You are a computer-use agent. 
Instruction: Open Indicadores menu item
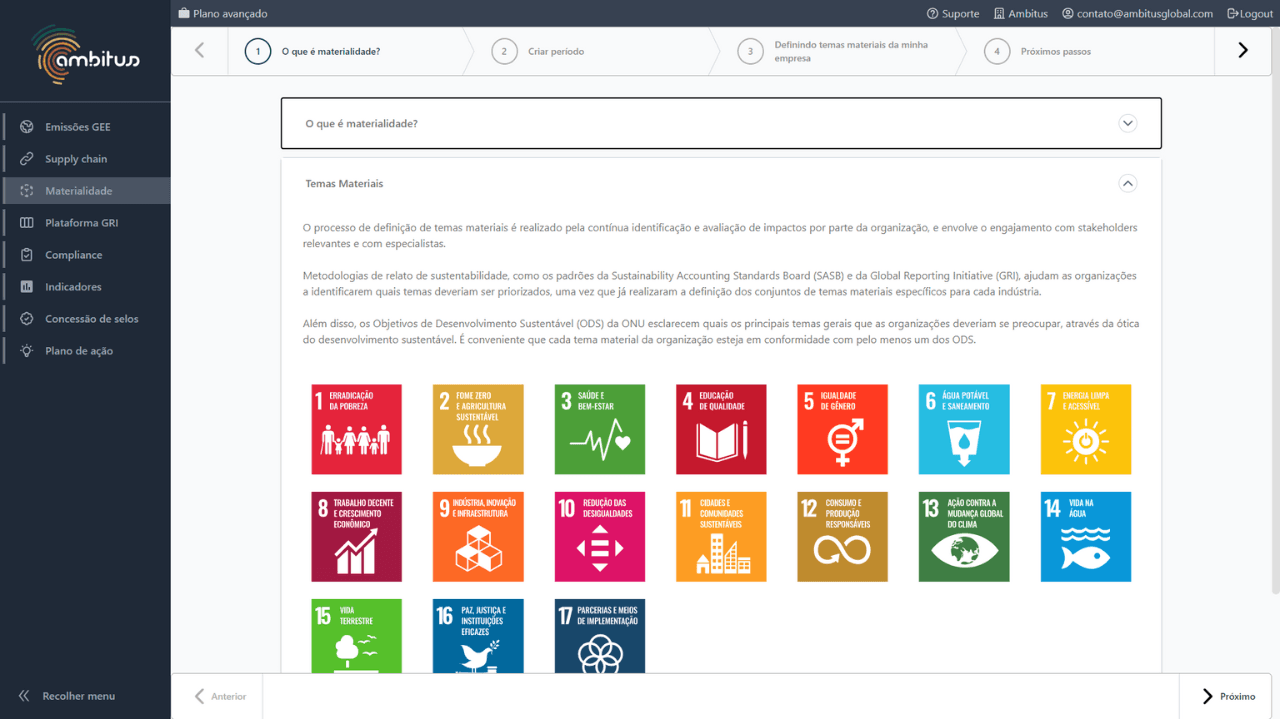pos(86,287)
